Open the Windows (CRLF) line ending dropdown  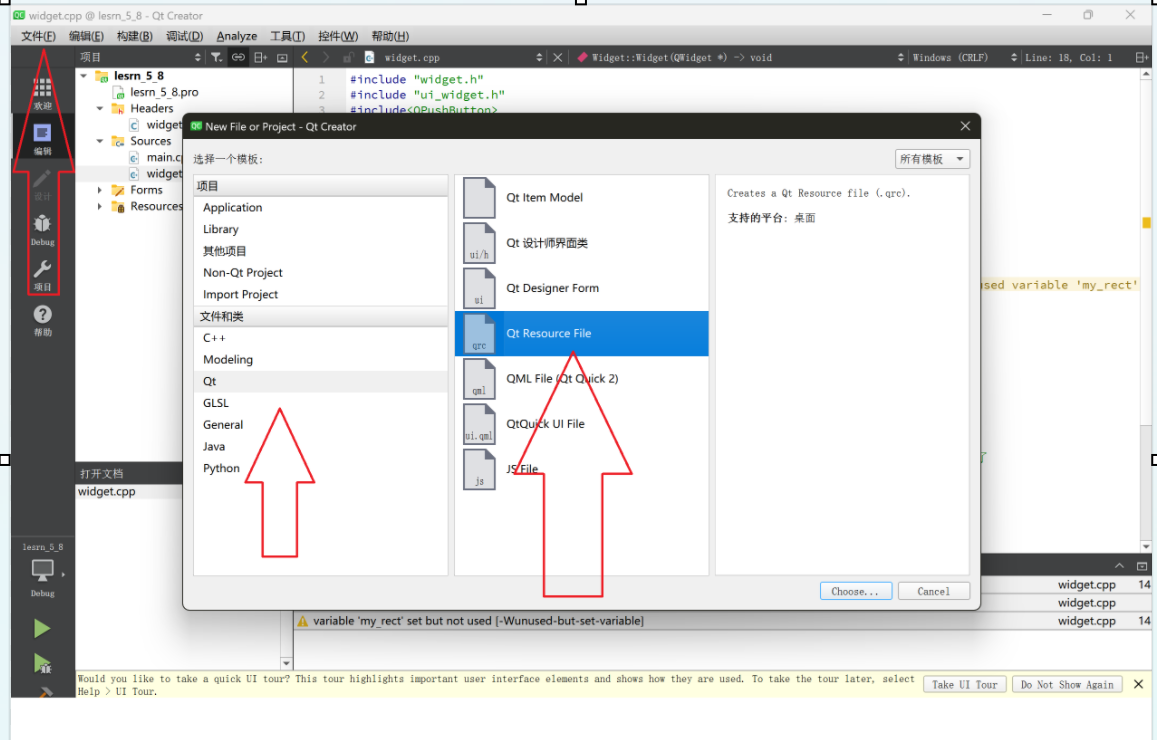tap(964, 58)
